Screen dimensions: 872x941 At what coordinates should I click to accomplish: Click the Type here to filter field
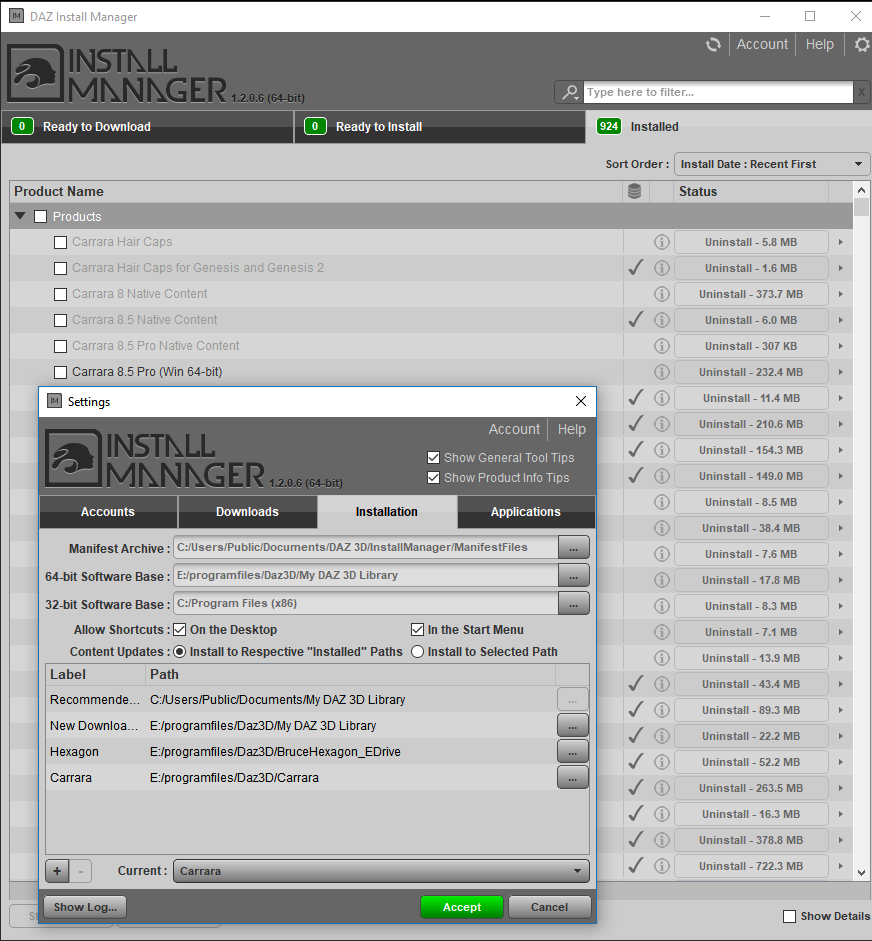click(x=718, y=92)
